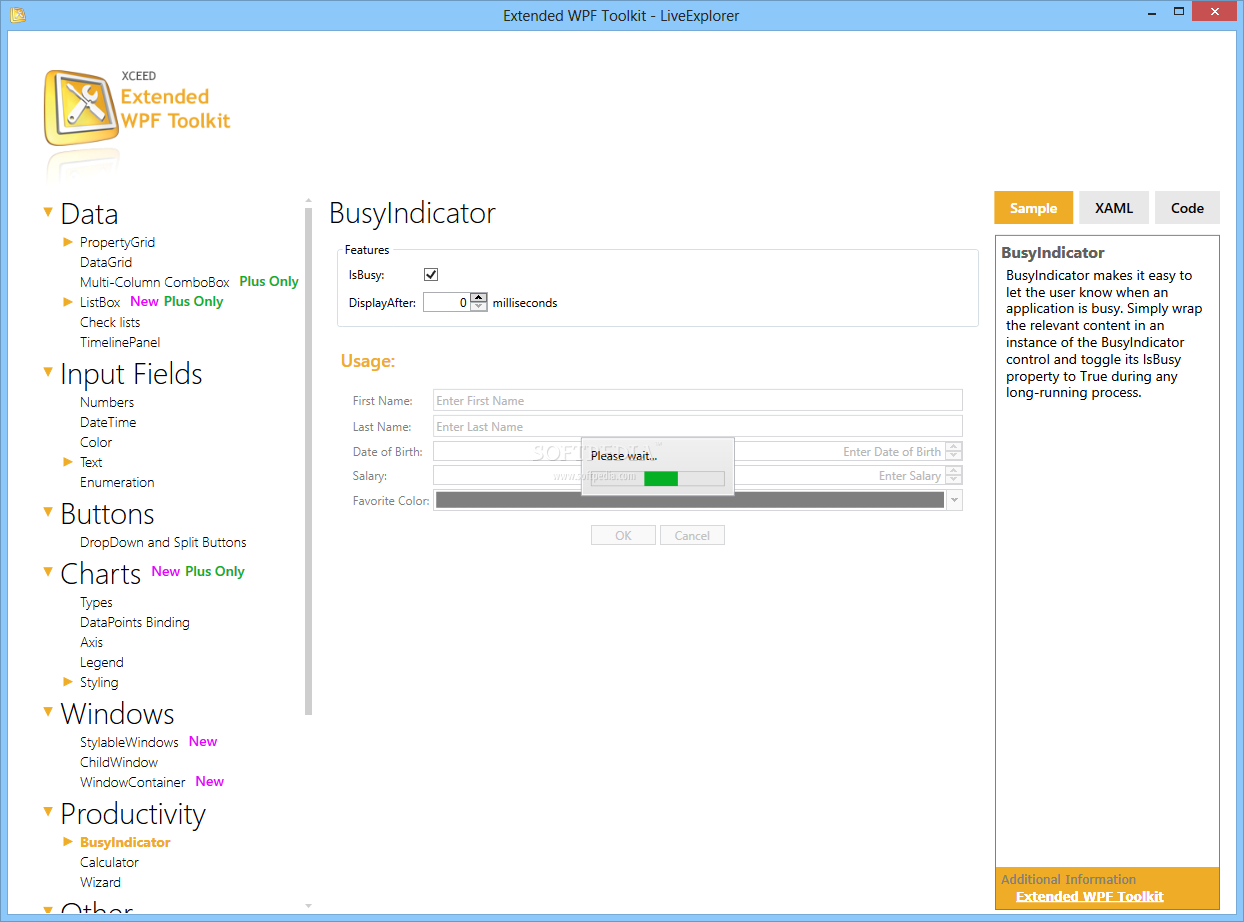
Task: Select DateTime under Input Fields
Action: pyautogui.click(x=108, y=422)
